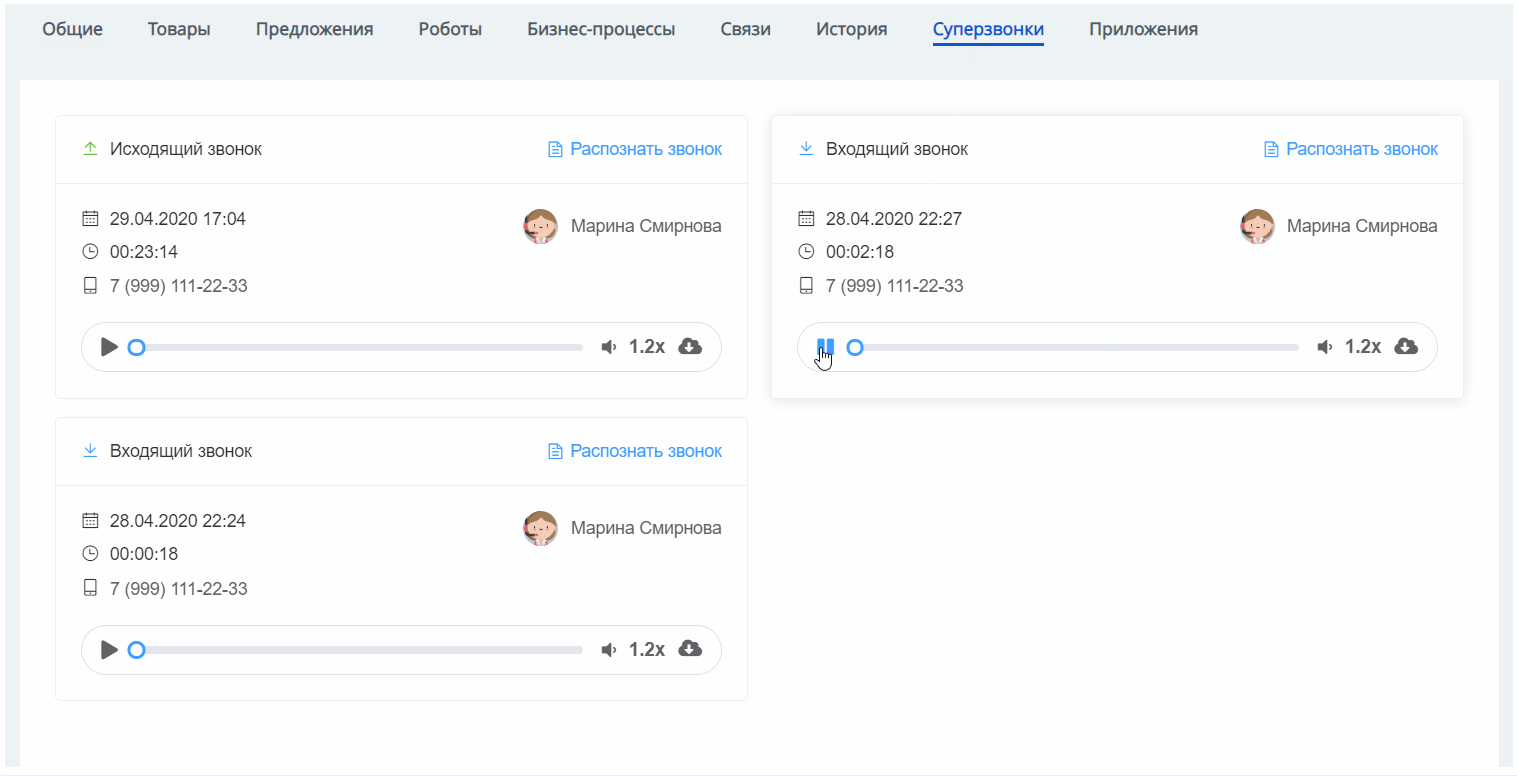Image resolution: width=1517 pixels, height=776 pixels.
Task: Mute volume on the 22:27 incoming call
Action: tap(1324, 347)
